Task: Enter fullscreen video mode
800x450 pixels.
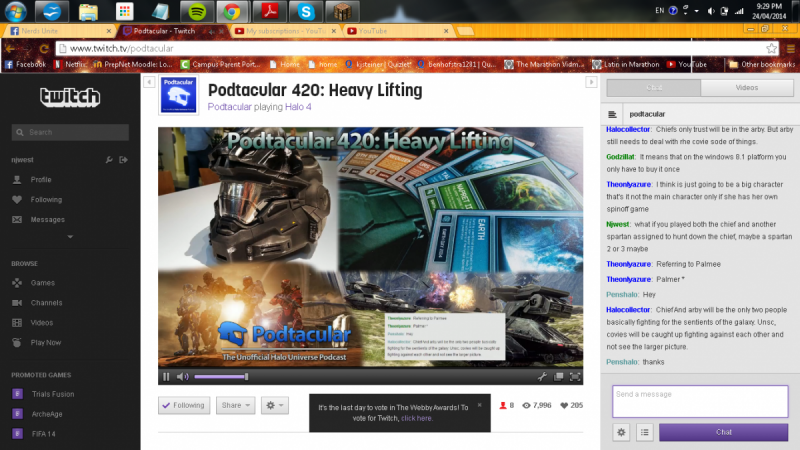Action: click(575, 377)
